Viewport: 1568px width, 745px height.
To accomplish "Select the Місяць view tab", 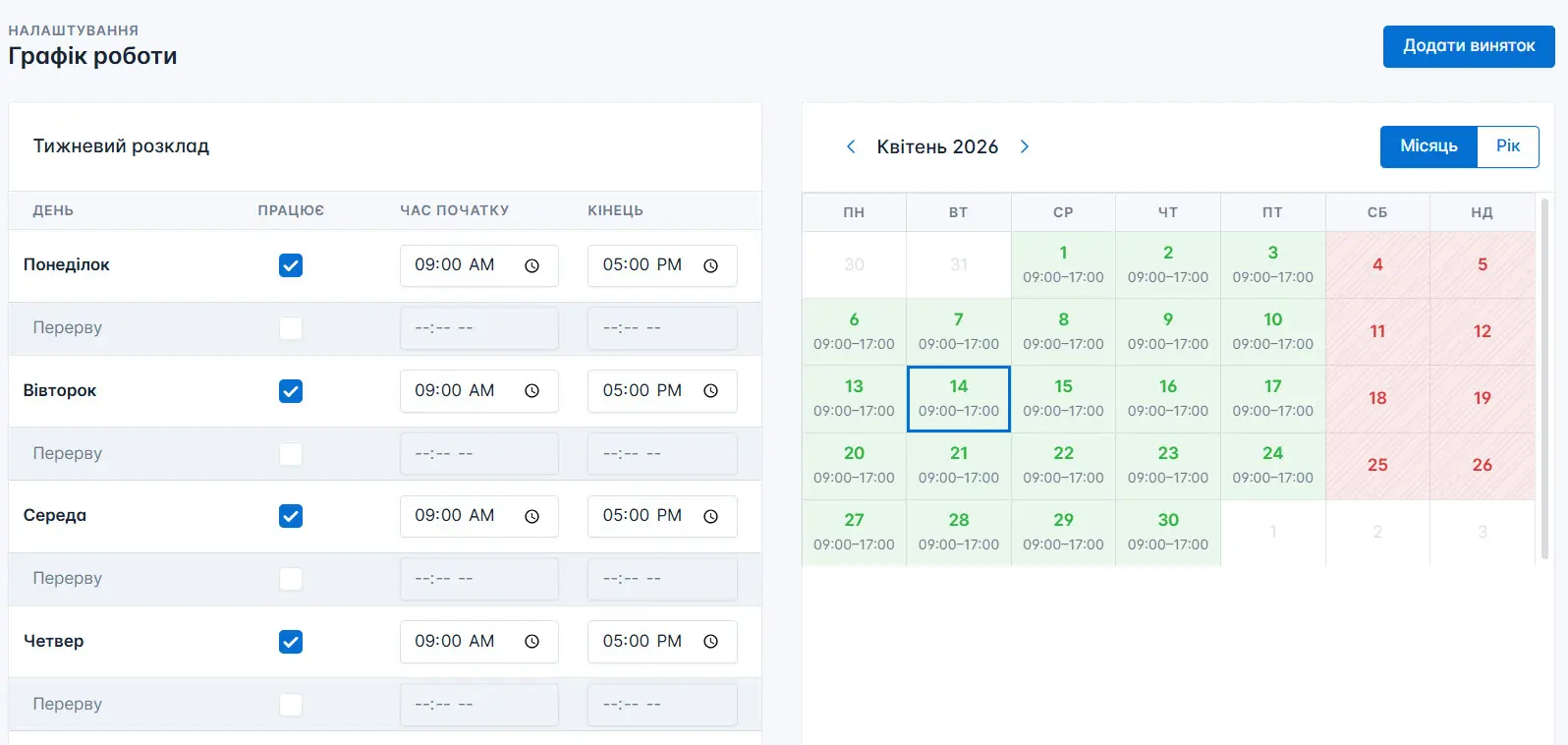I will [1428, 146].
